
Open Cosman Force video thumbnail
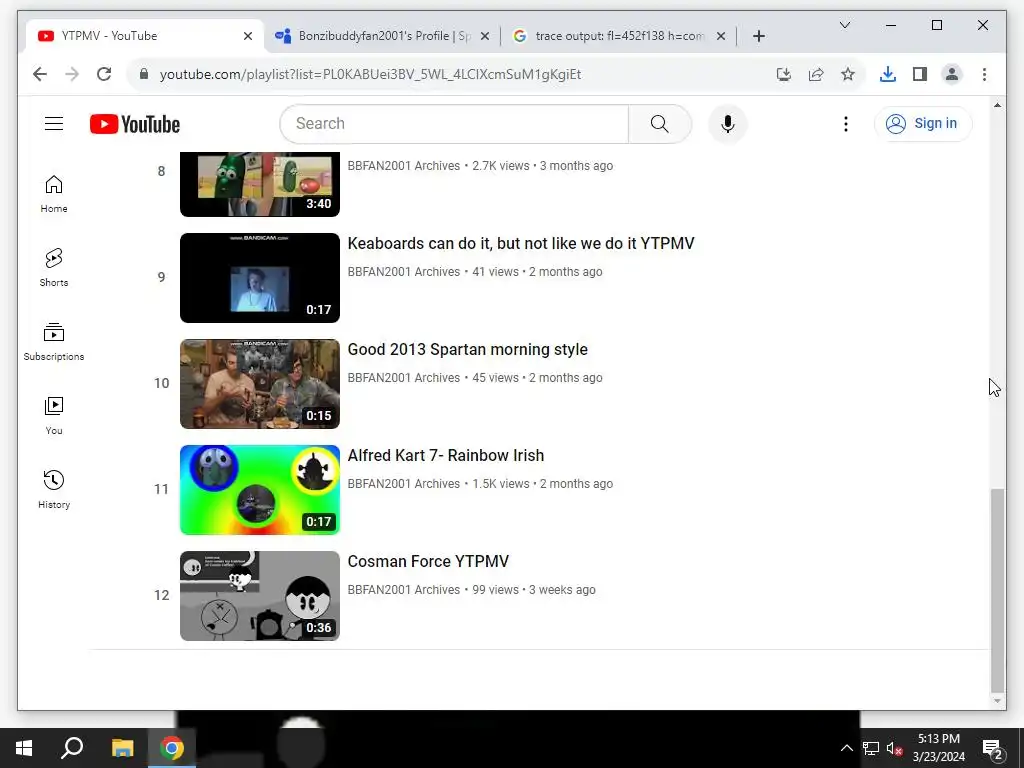coord(260,596)
